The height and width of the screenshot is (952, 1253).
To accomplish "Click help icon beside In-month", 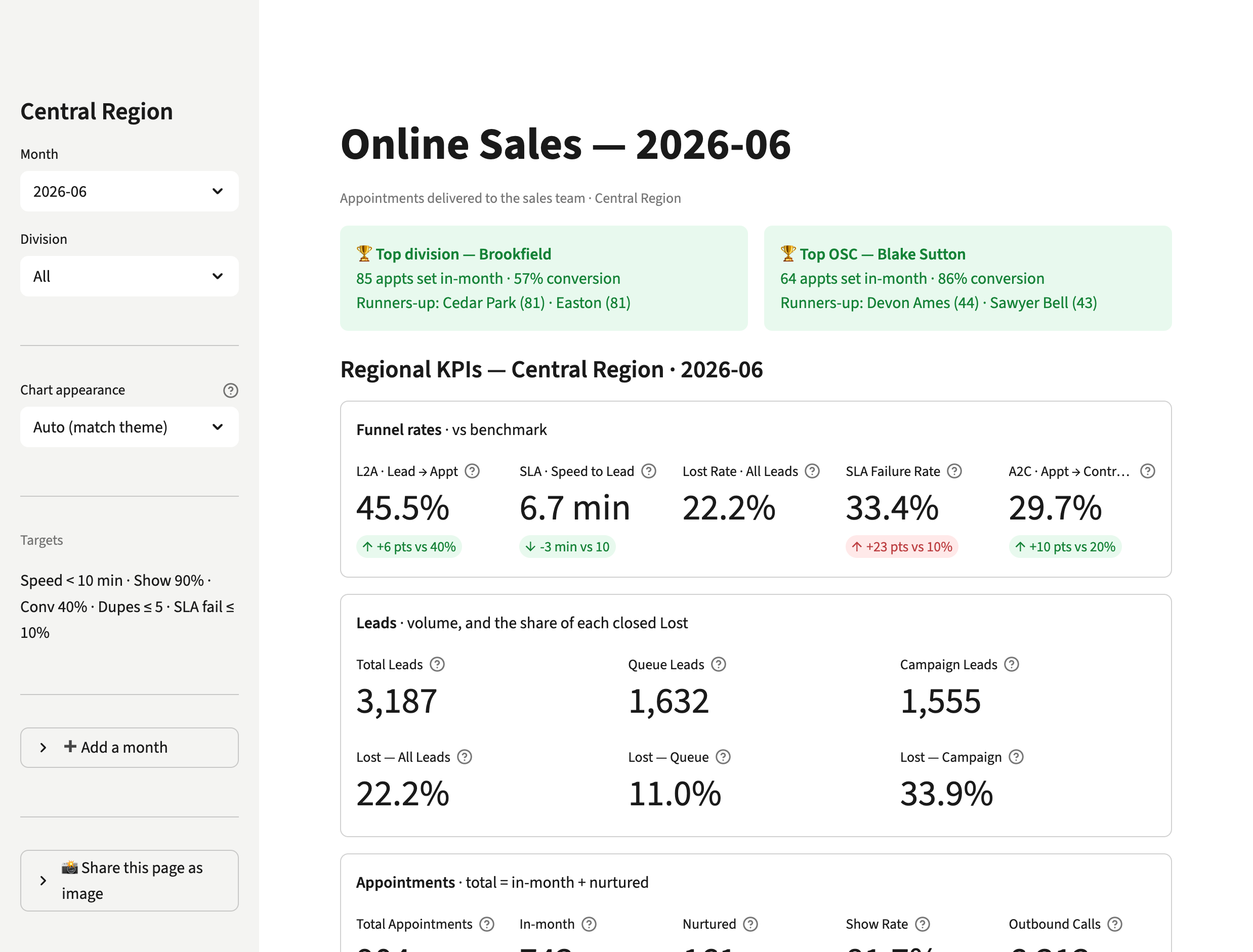I will (x=589, y=925).
